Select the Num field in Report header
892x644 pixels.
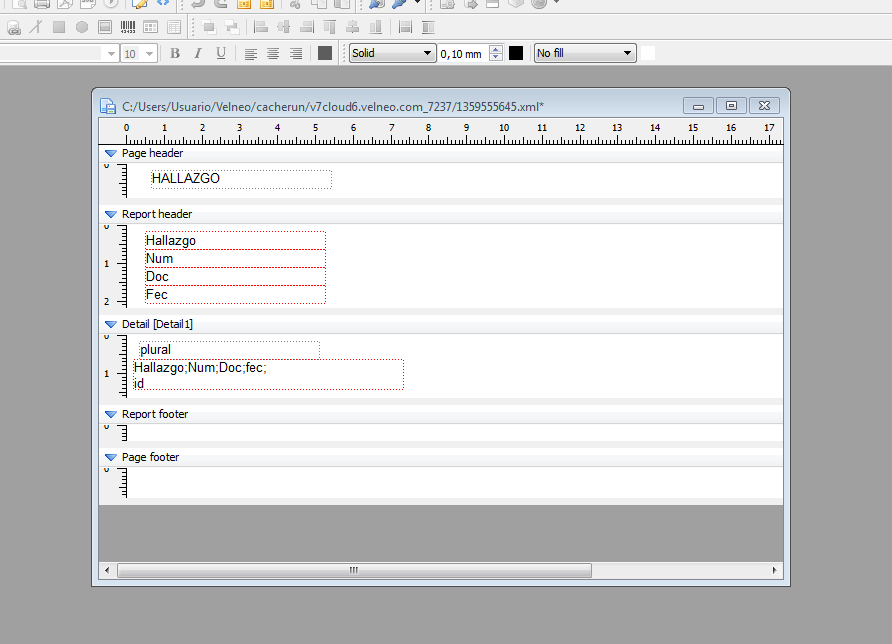[236, 258]
